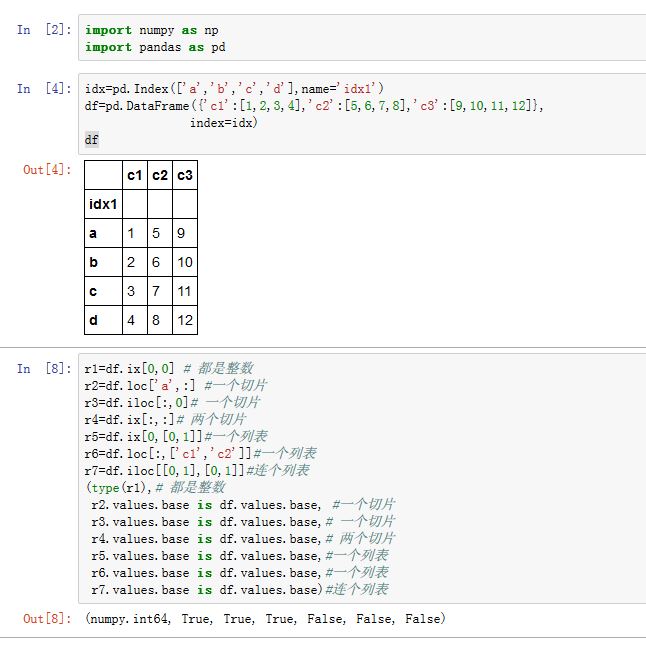Click the c1 column header in table
Screen dimensions: 646x652
133,176
